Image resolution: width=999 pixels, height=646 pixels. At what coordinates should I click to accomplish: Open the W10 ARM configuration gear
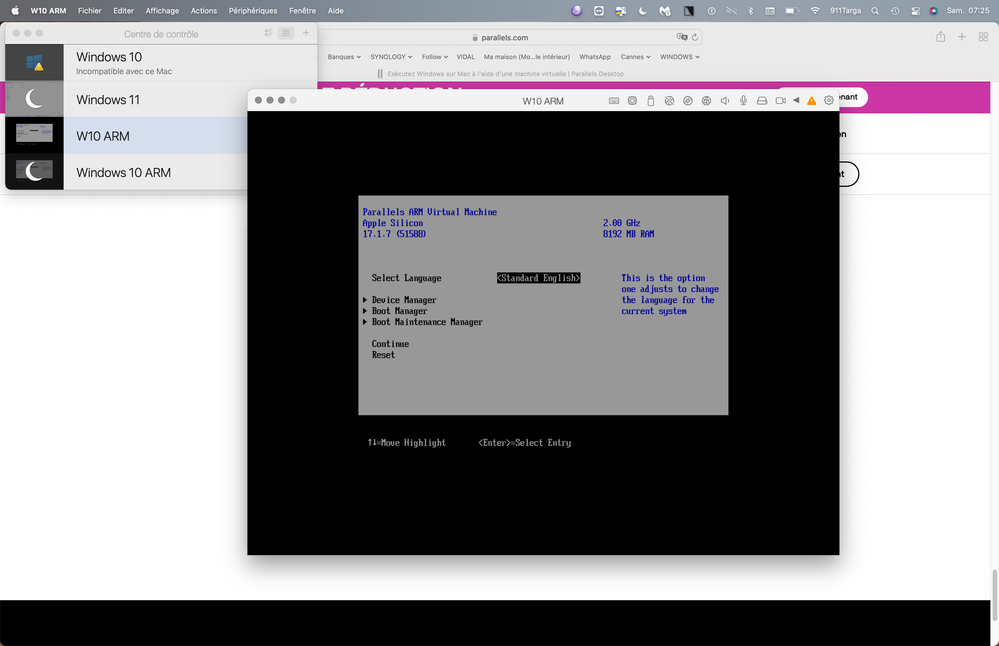click(828, 100)
